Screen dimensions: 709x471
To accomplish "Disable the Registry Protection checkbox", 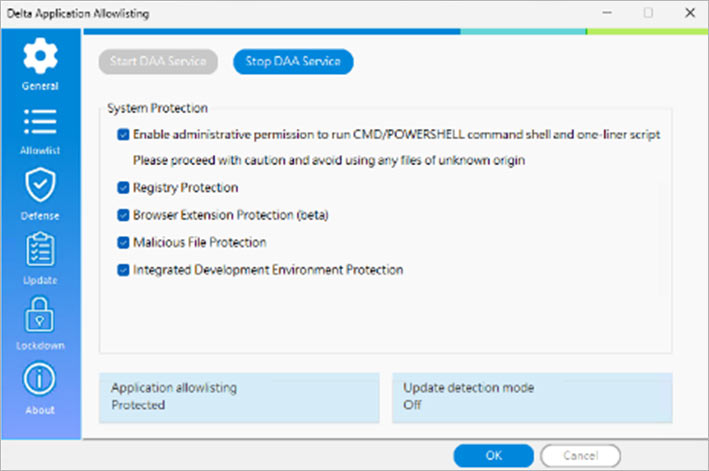I will point(123,187).
